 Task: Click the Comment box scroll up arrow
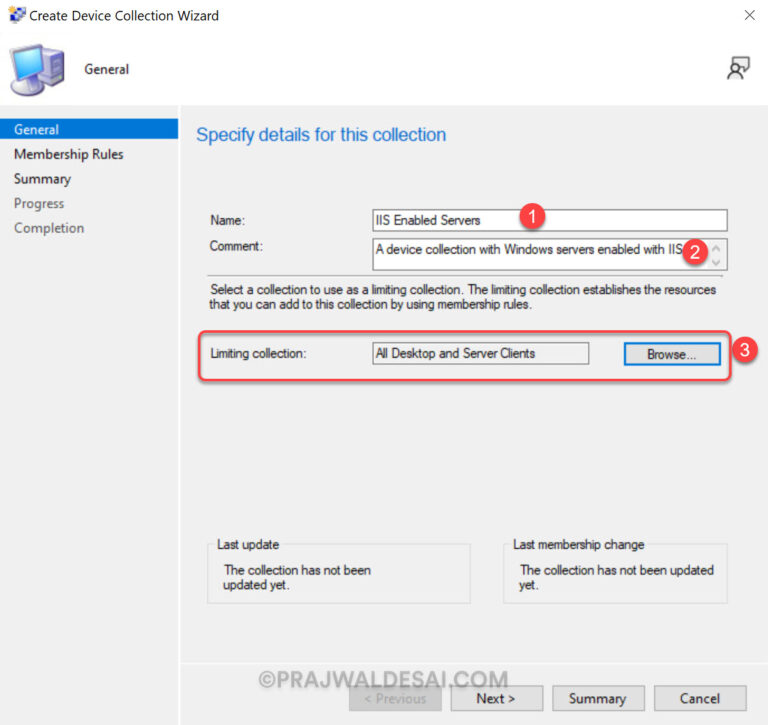pyautogui.click(x=716, y=248)
